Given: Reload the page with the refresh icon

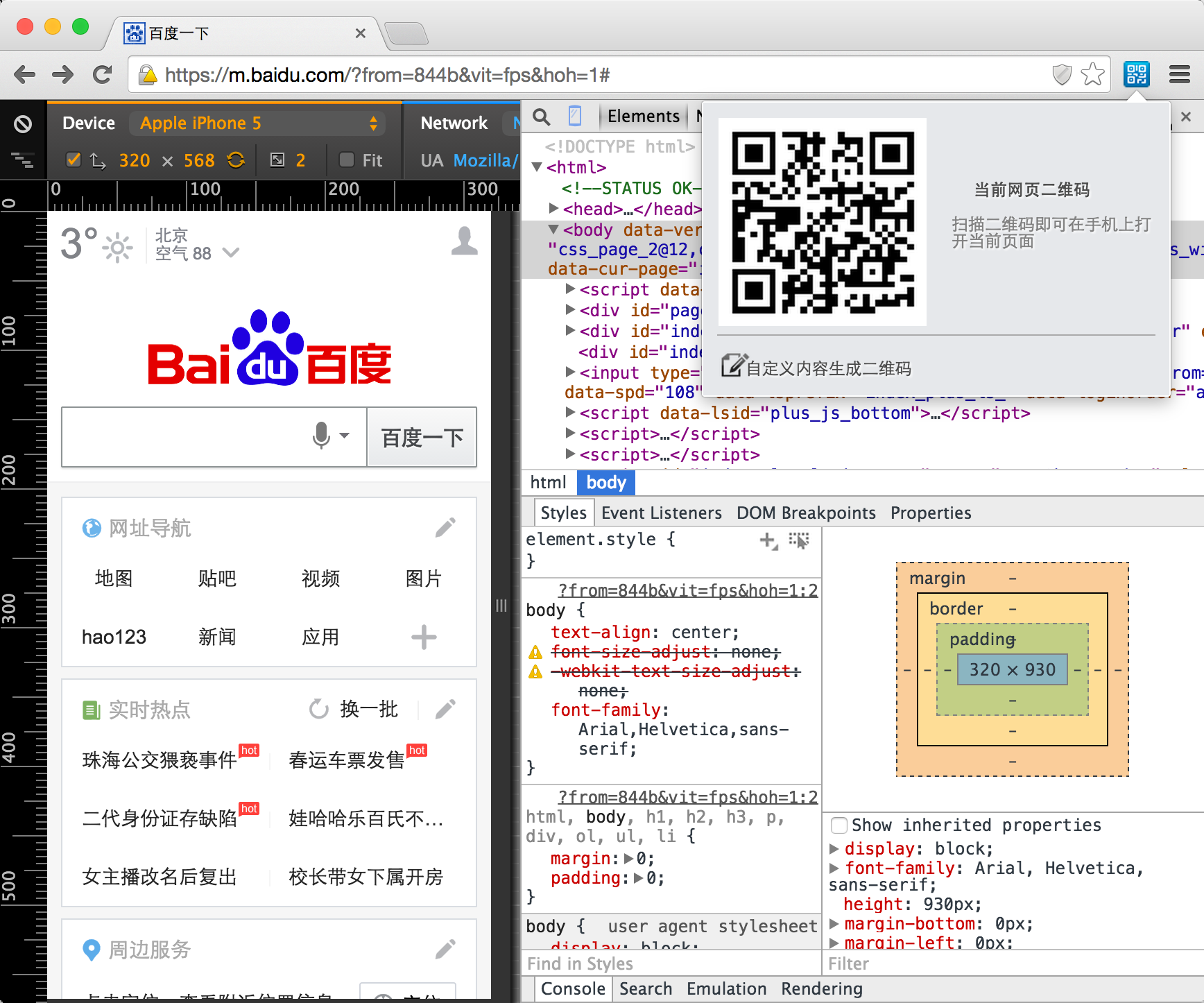Looking at the screenshot, I should pyautogui.click(x=103, y=74).
